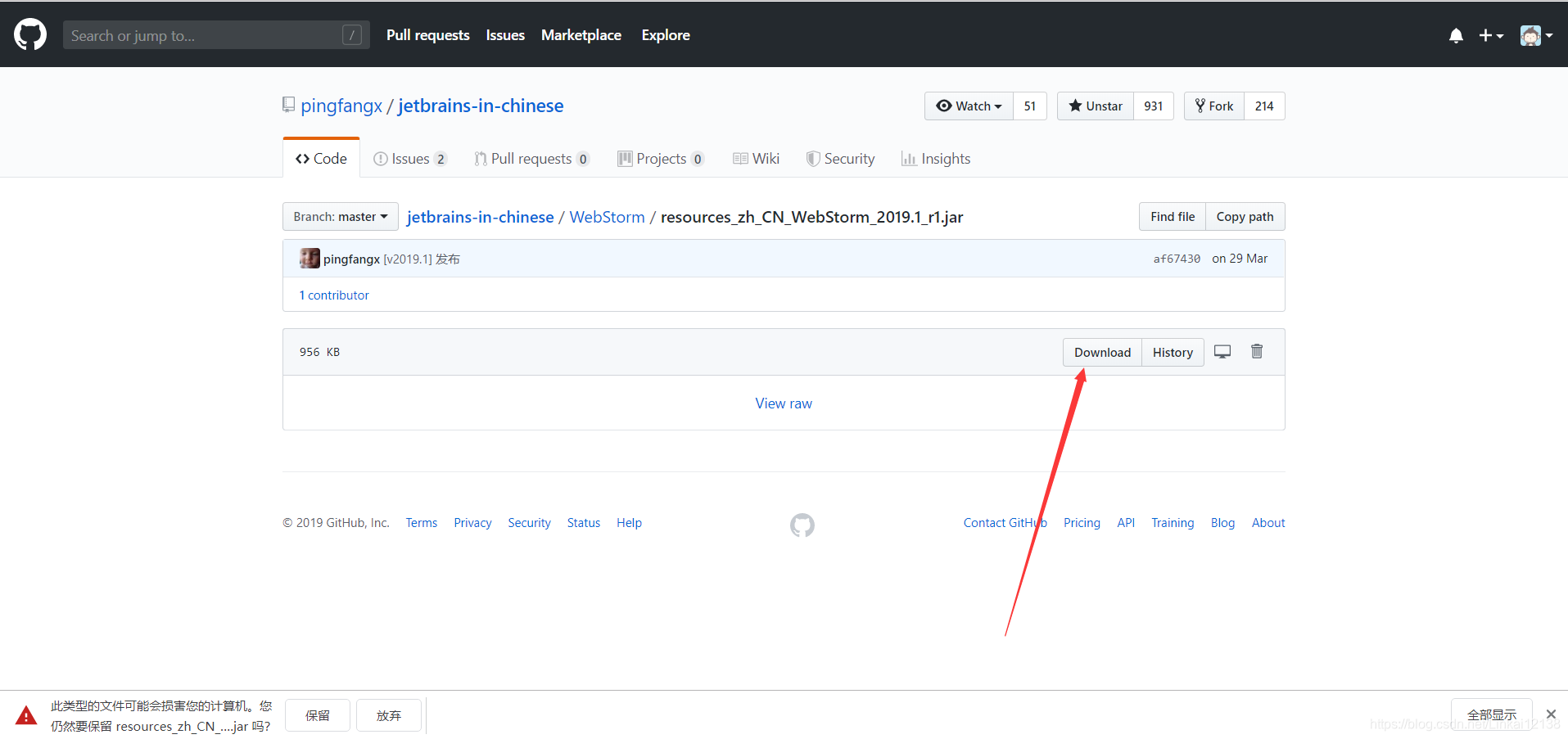Keep the download with 保留 button
Image resolution: width=1568 pixels, height=739 pixels.
click(318, 715)
